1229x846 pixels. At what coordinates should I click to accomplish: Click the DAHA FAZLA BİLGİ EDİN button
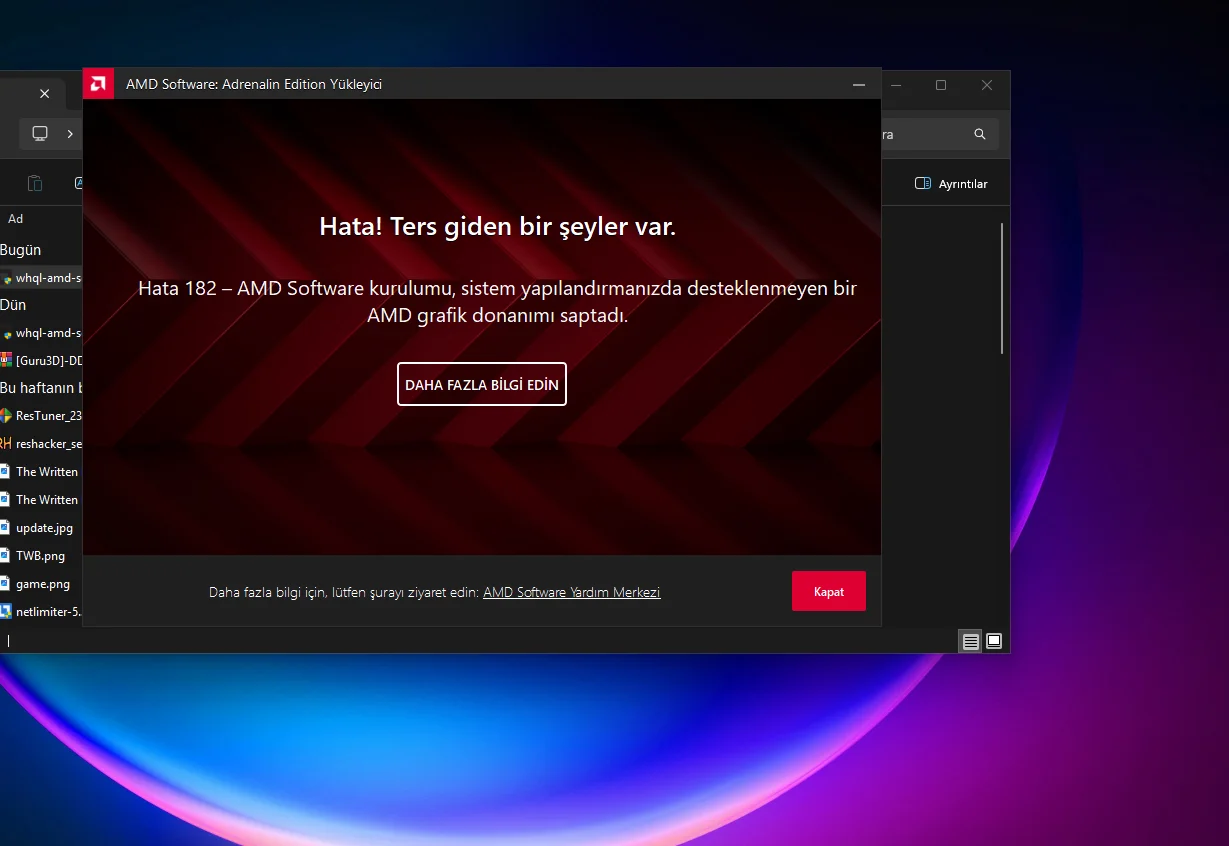tap(482, 384)
